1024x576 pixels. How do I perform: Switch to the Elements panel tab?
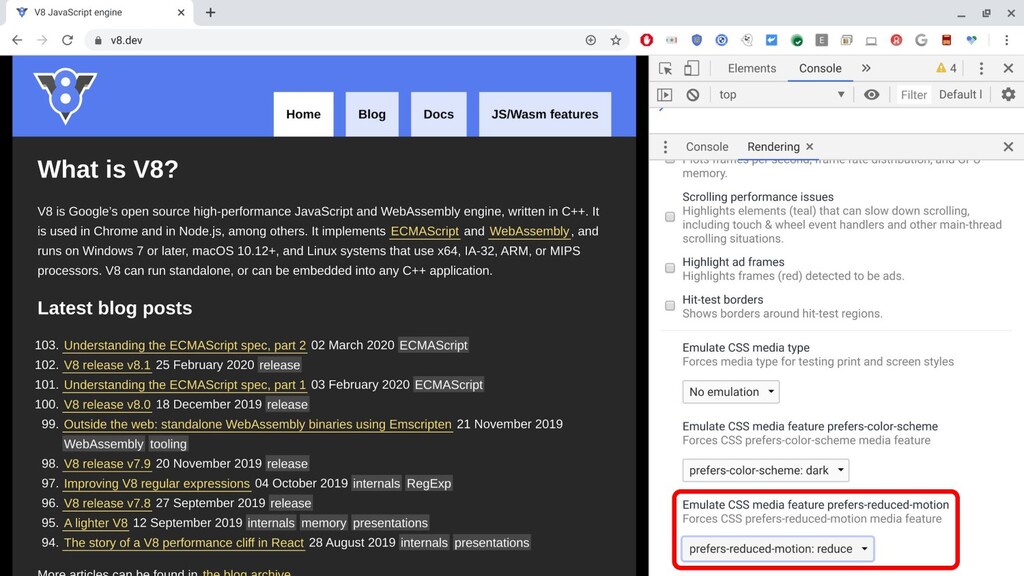point(752,69)
